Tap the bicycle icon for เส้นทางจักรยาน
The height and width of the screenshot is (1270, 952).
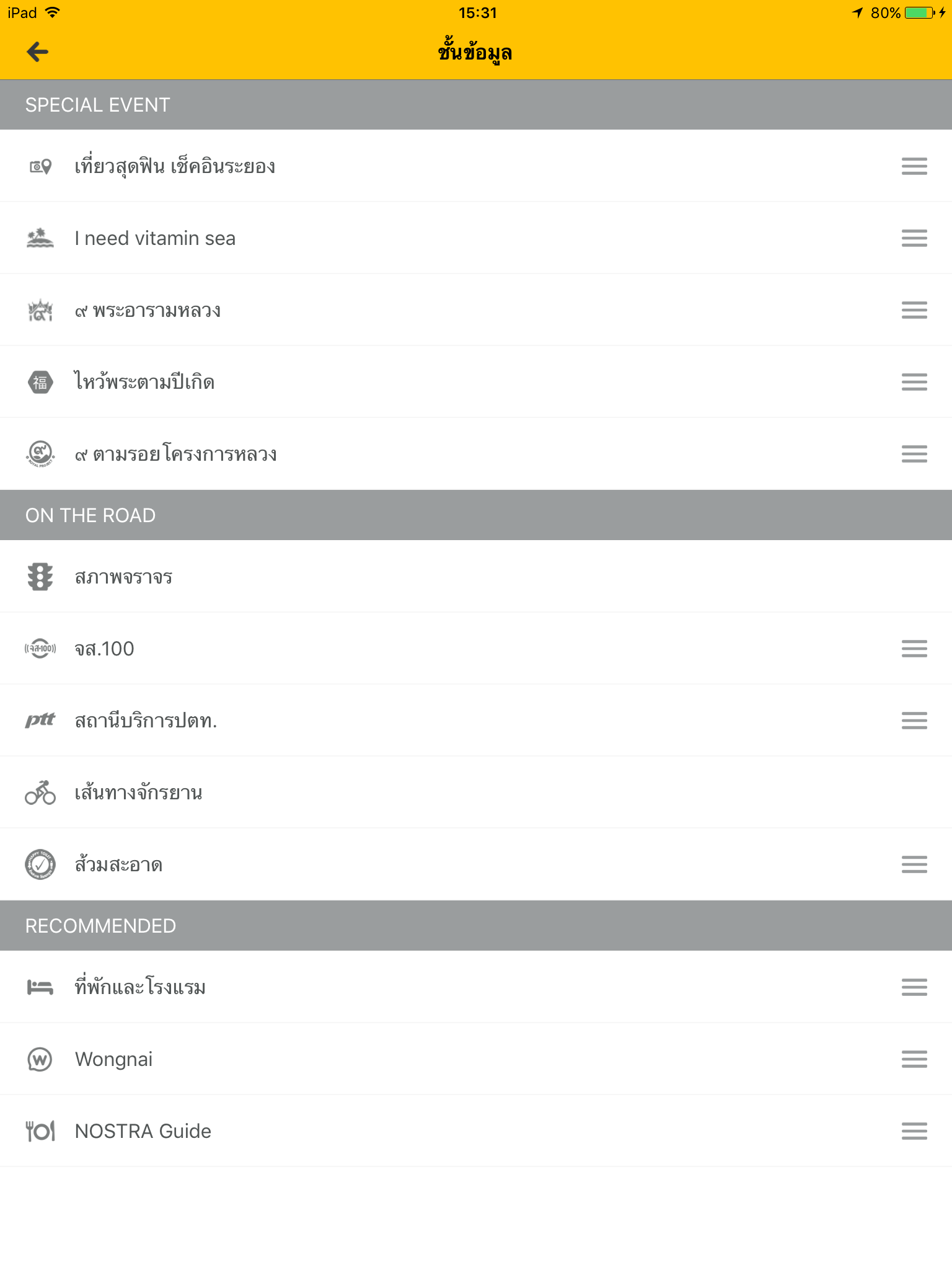pos(40,793)
